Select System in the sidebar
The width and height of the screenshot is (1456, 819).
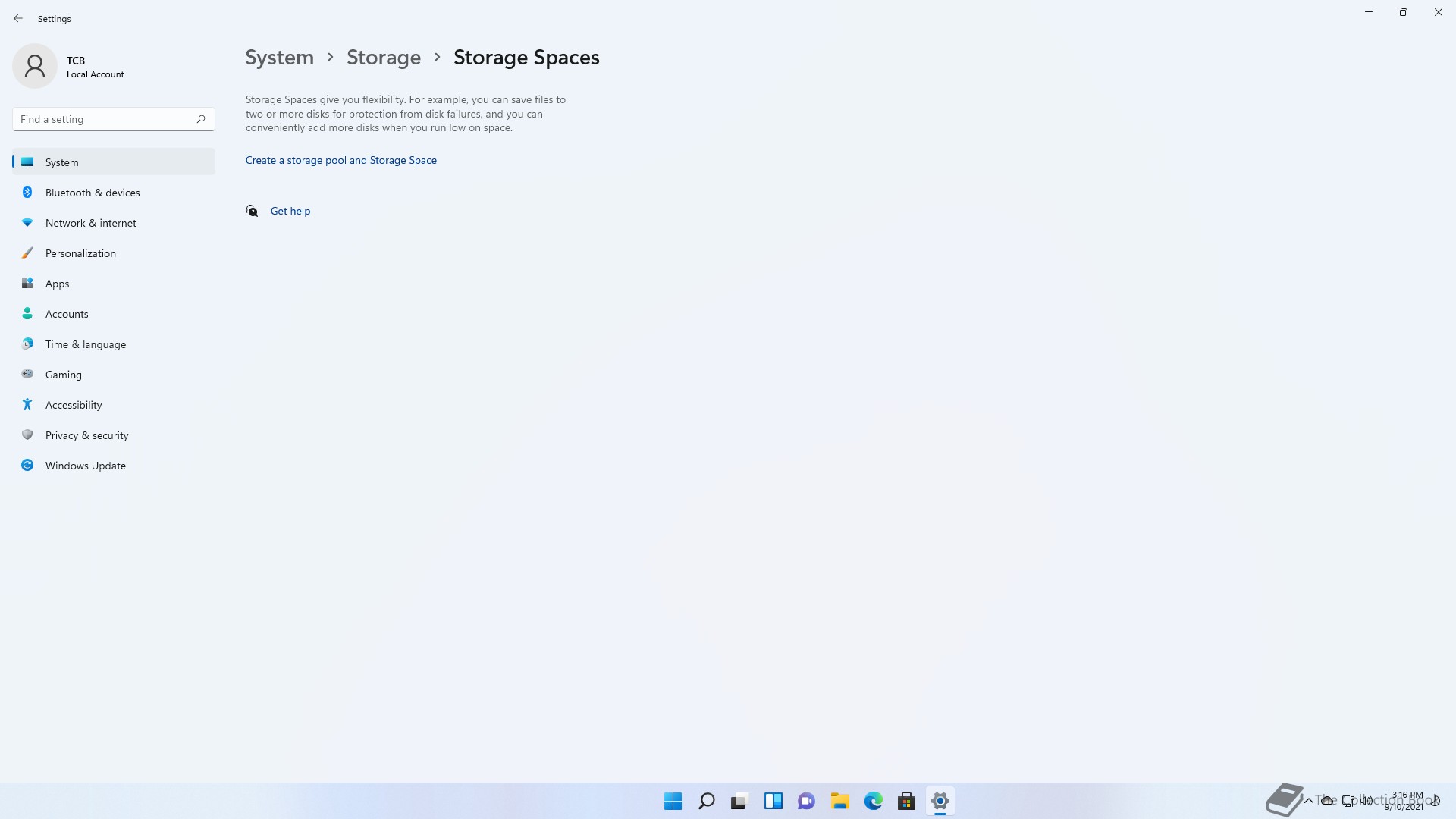click(114, 162)
